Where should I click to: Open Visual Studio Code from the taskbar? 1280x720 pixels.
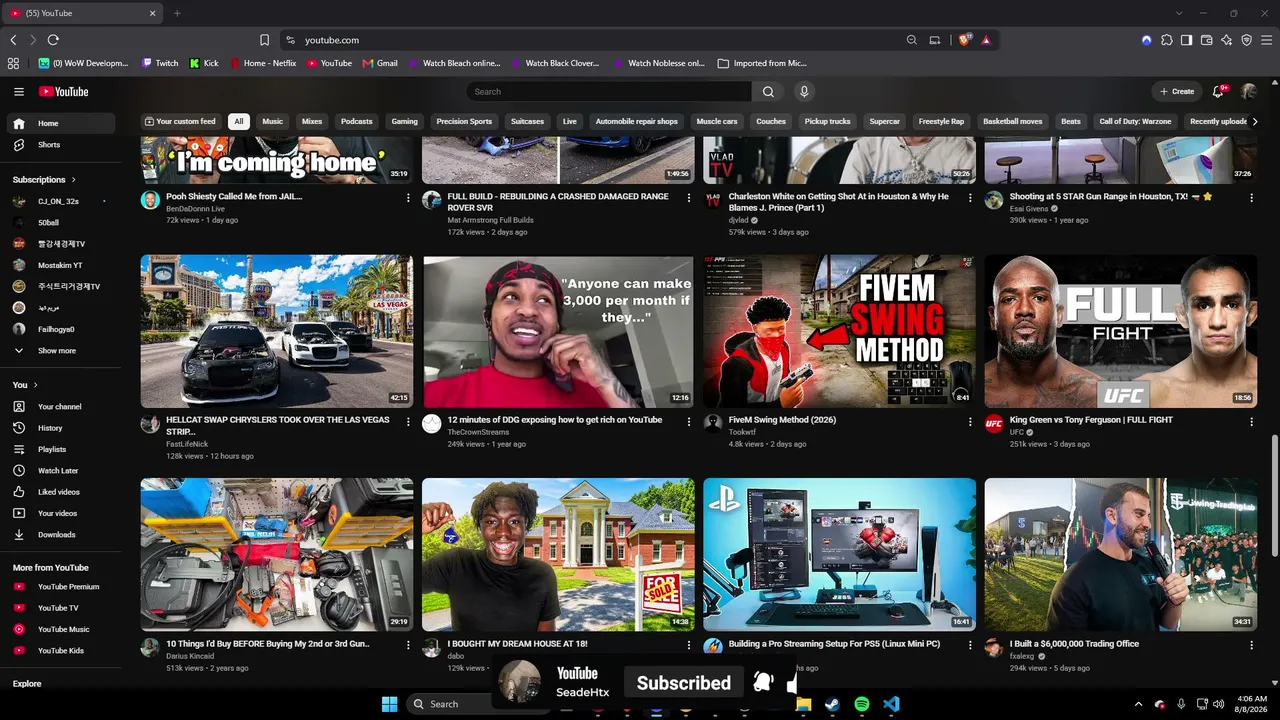[x=891, y=704]
